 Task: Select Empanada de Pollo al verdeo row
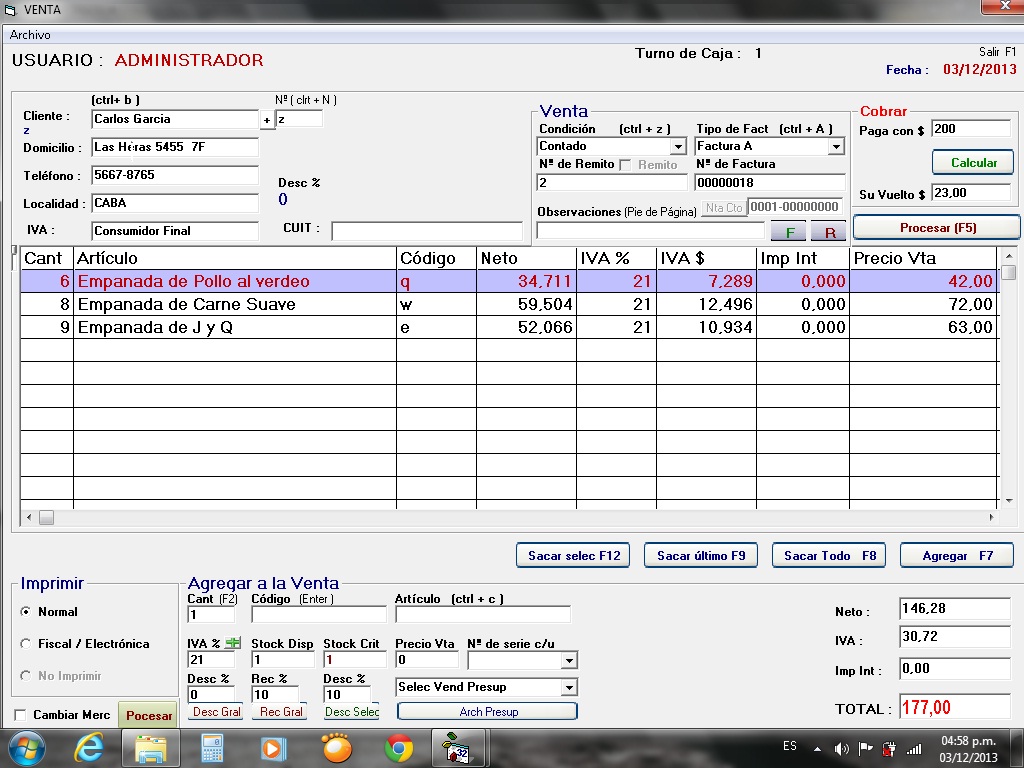coord(509,281)
